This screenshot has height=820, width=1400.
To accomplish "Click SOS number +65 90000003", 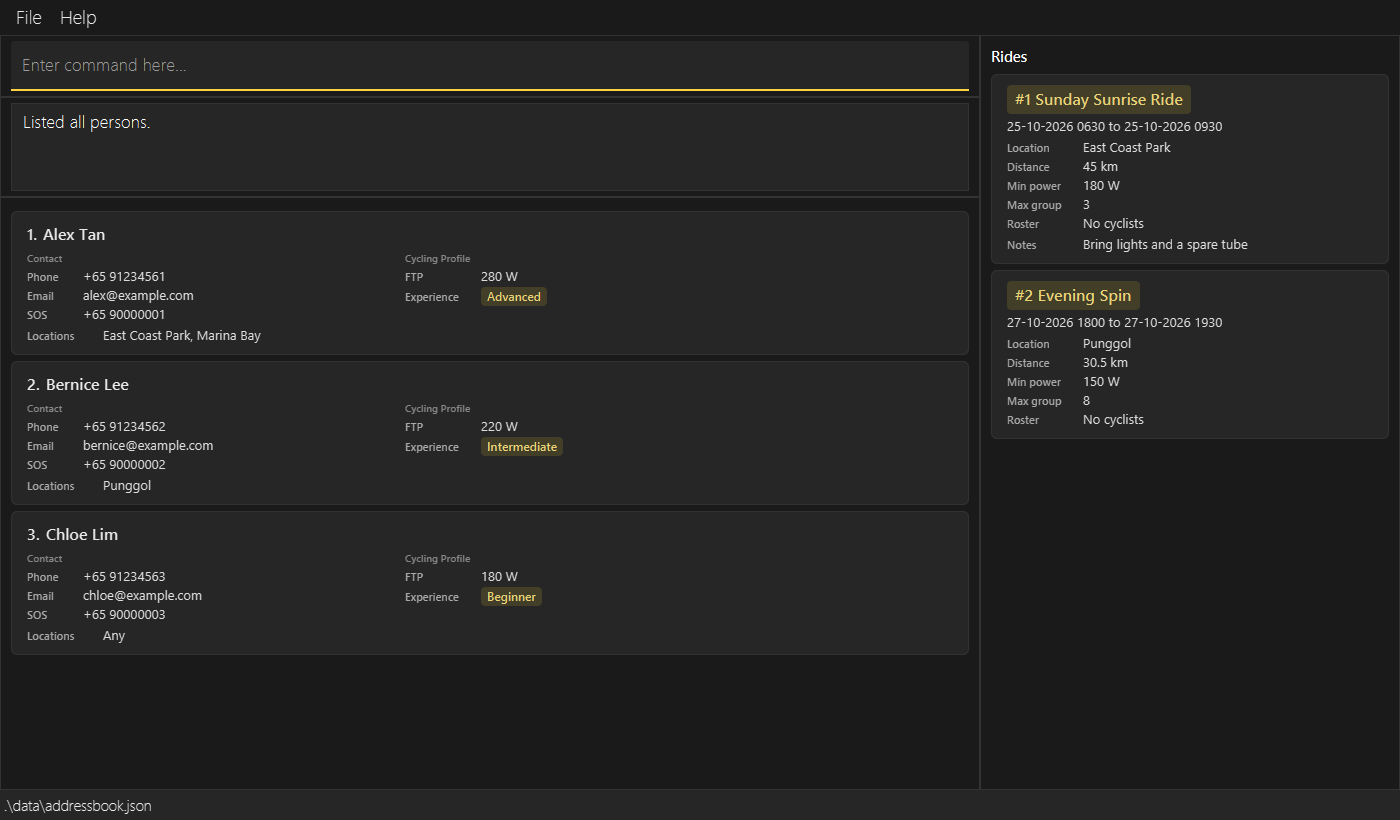I will [x=124, y=615].
